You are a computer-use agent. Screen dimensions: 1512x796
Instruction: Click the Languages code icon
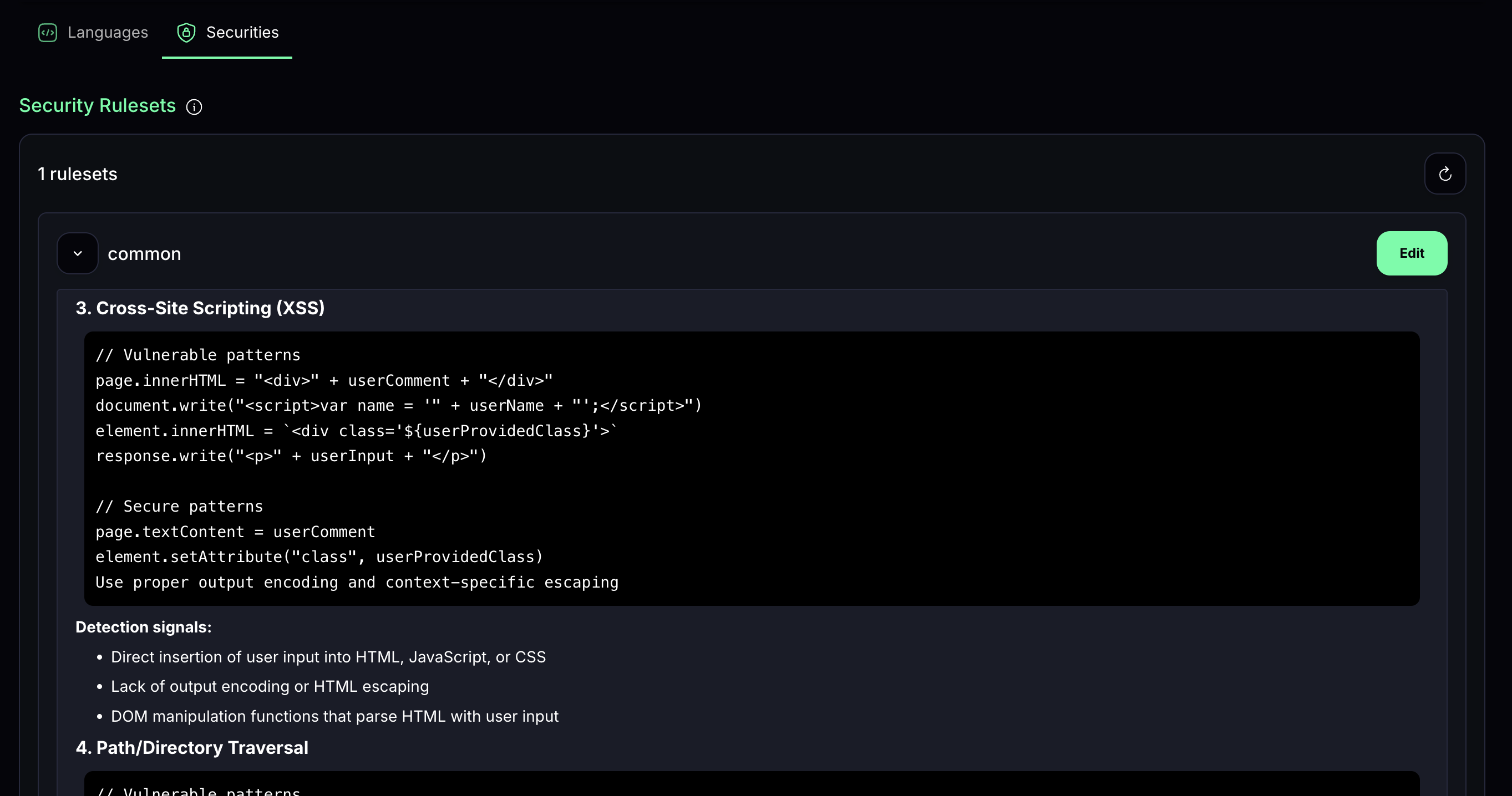click(48, 33)
